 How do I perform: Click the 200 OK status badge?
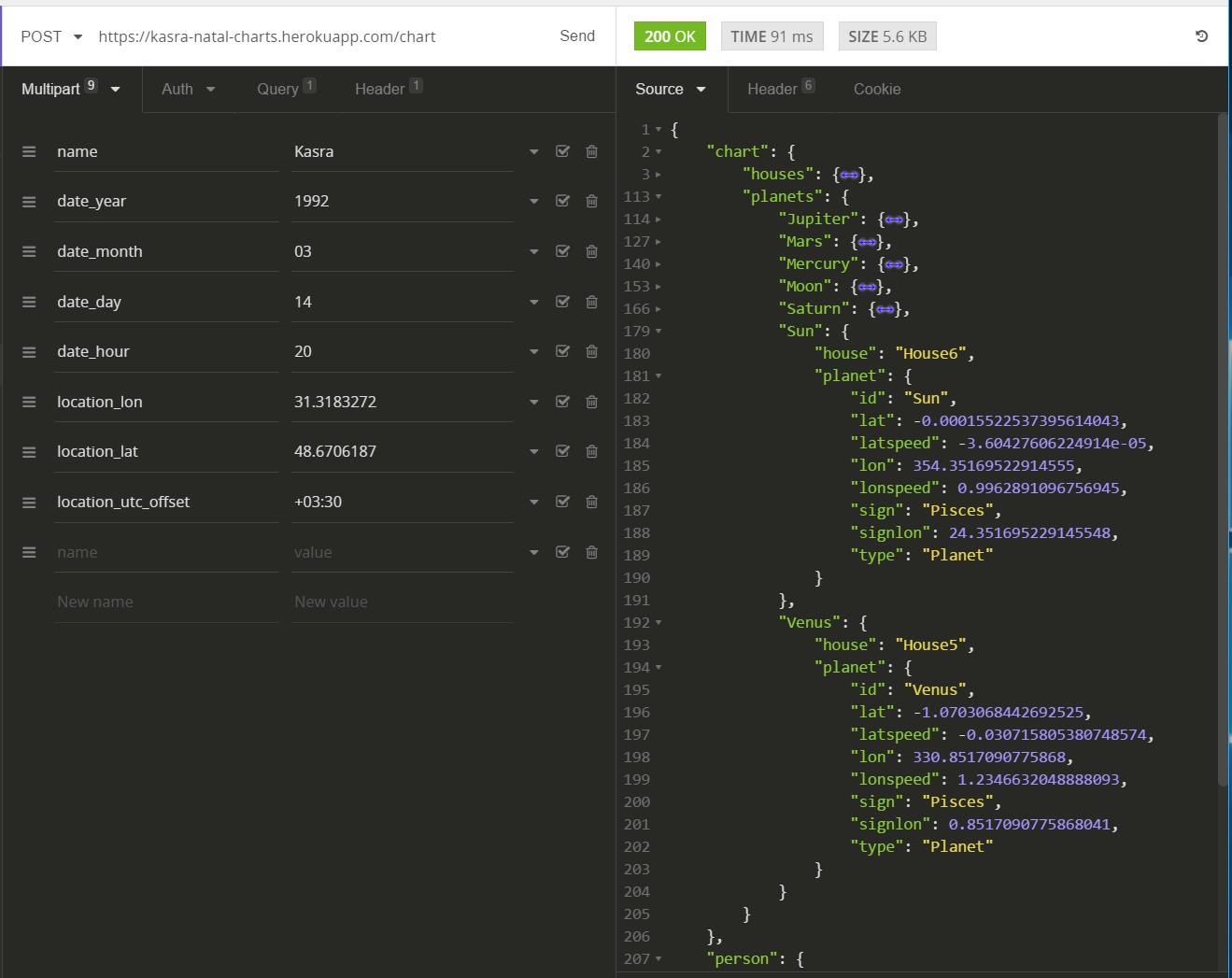pos(670,36)
